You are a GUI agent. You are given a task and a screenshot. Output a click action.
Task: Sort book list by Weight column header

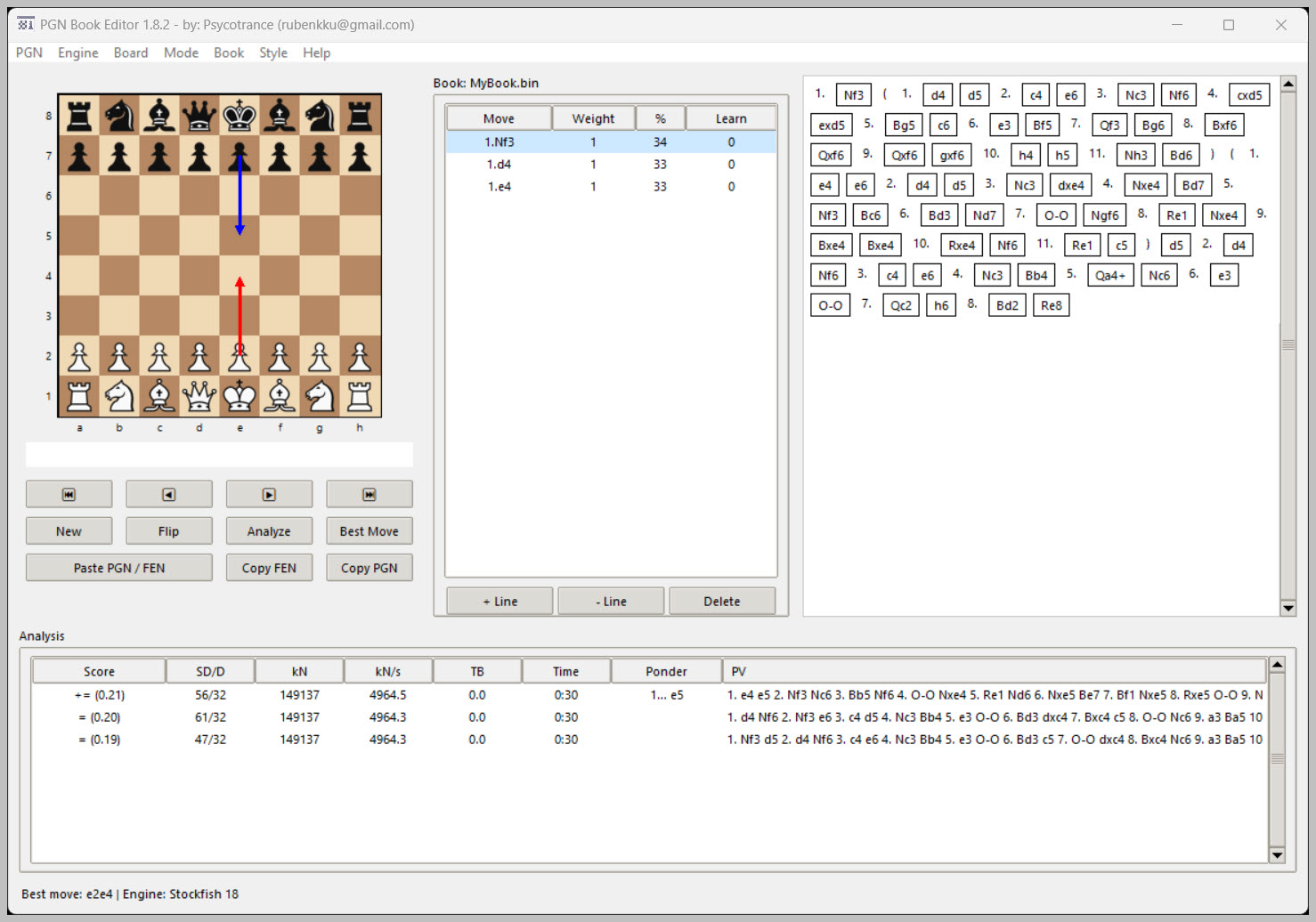[x=593, y=118]
